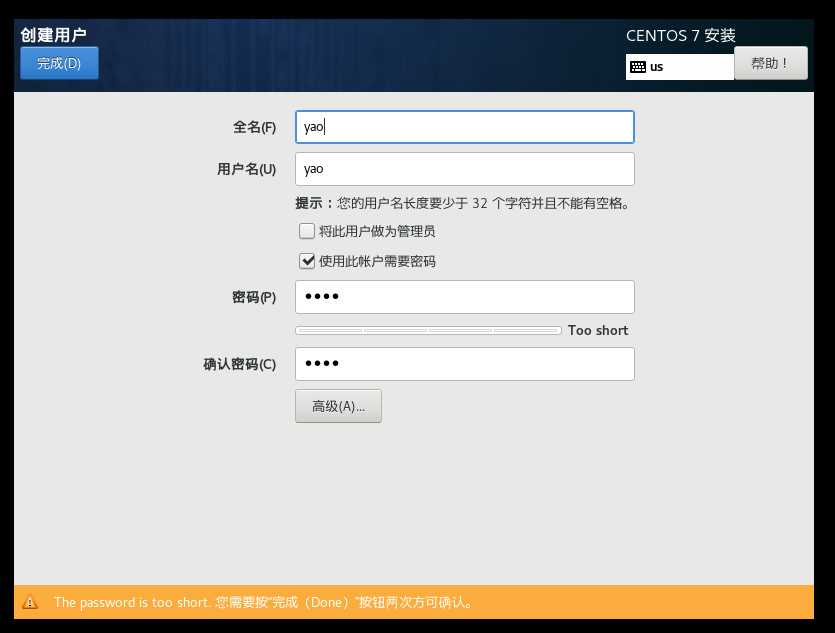Click the 全名 full name input field

[x=464, y=126]
